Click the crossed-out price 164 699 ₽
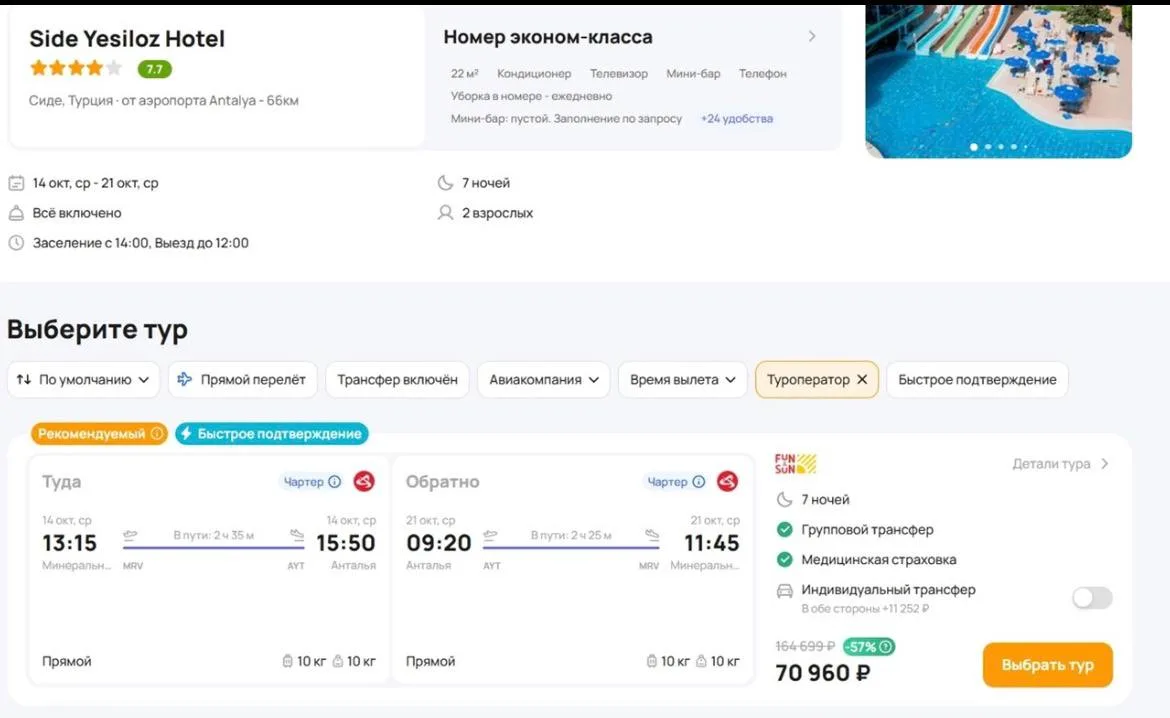The width and height of the screenshot is (1170, 718). tap(805, 646)
